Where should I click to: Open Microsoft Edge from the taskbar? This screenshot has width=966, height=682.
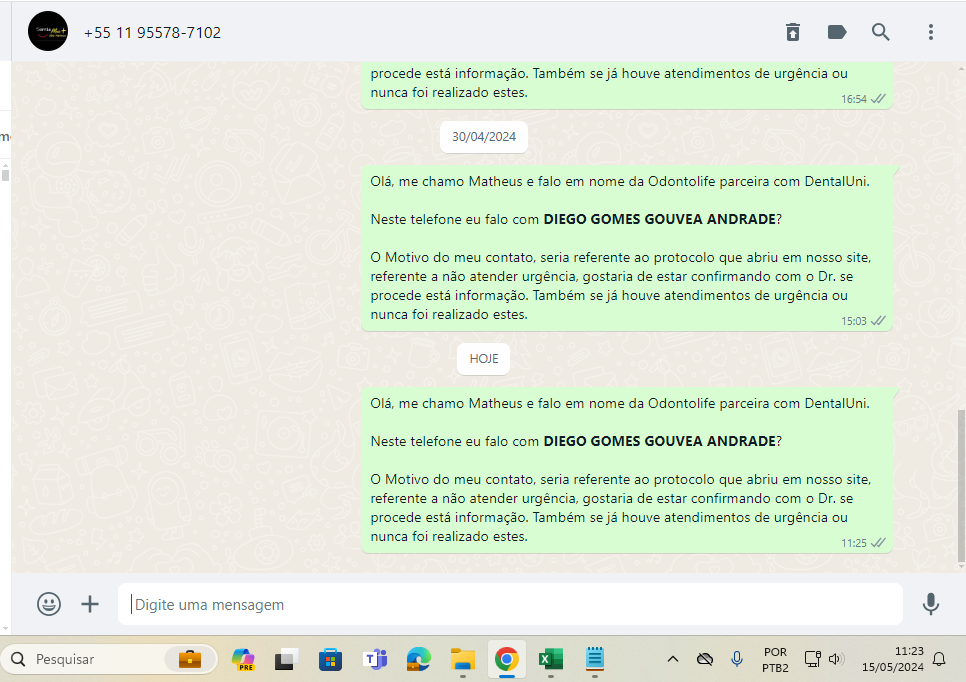pyautogui.click(x=419, y=659)
